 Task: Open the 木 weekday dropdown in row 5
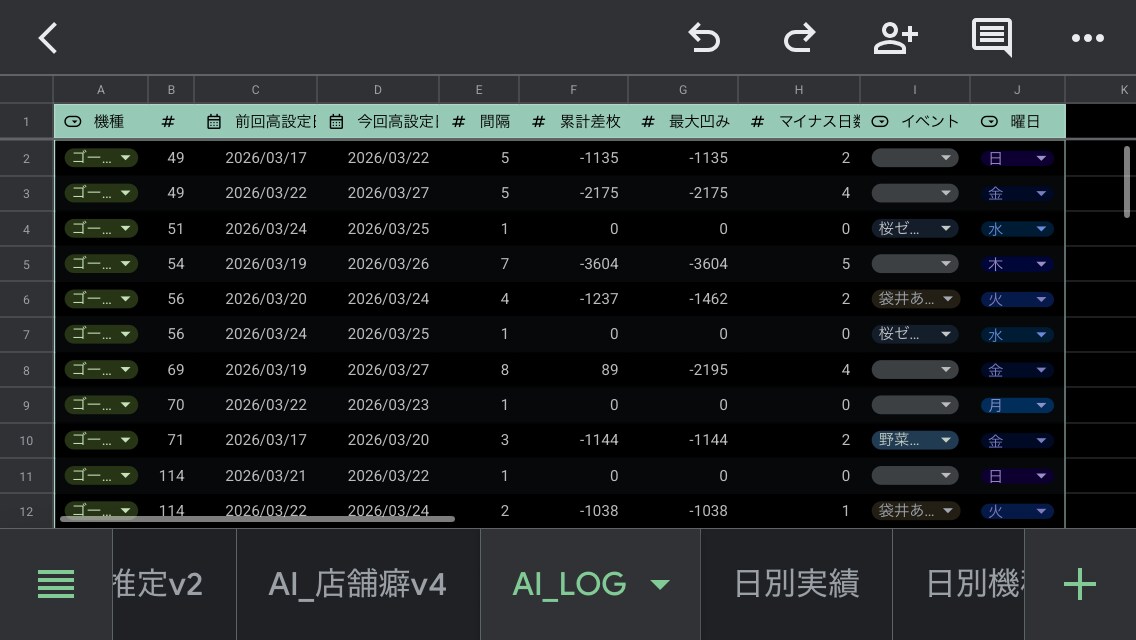tap(1016, 264)
